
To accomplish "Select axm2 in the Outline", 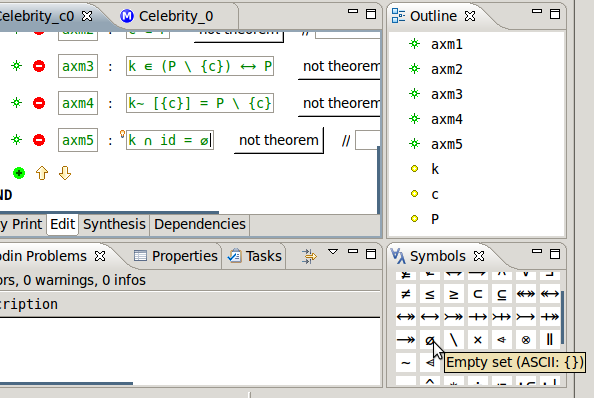I will click(x=446, y=69).
